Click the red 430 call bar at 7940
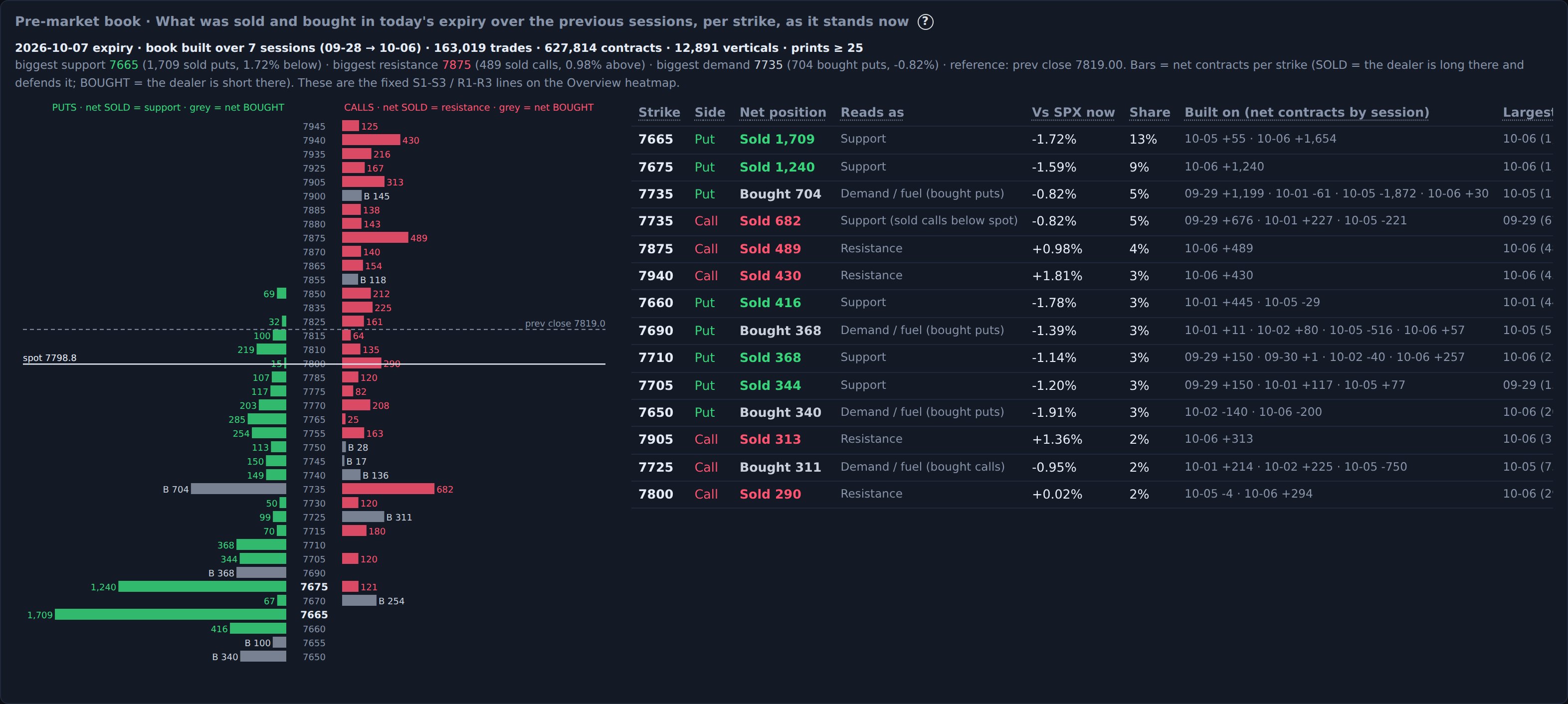 click(371, 139)
